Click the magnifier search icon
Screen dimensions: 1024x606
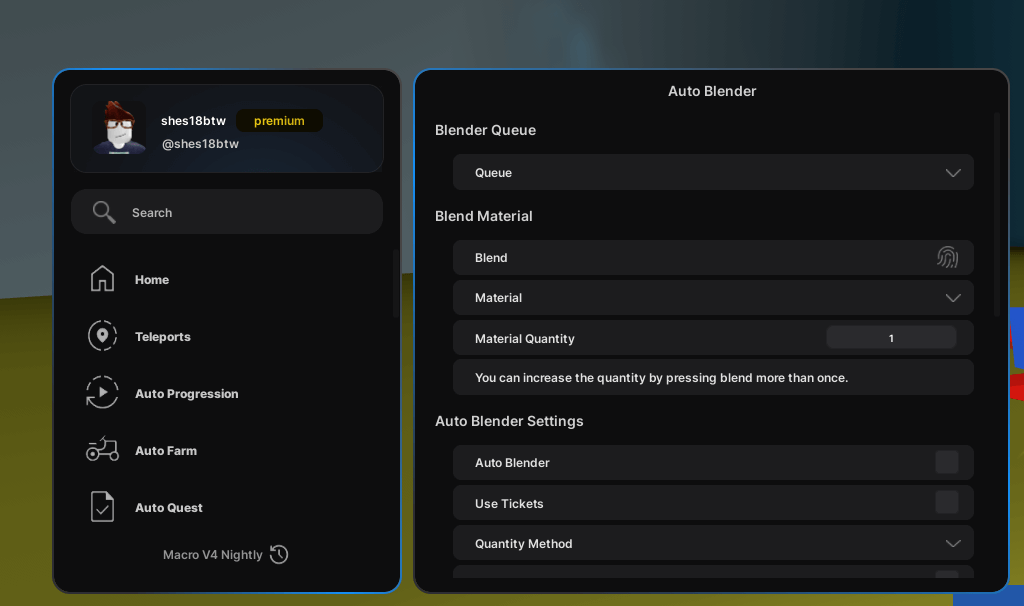[x=104, y=212]
